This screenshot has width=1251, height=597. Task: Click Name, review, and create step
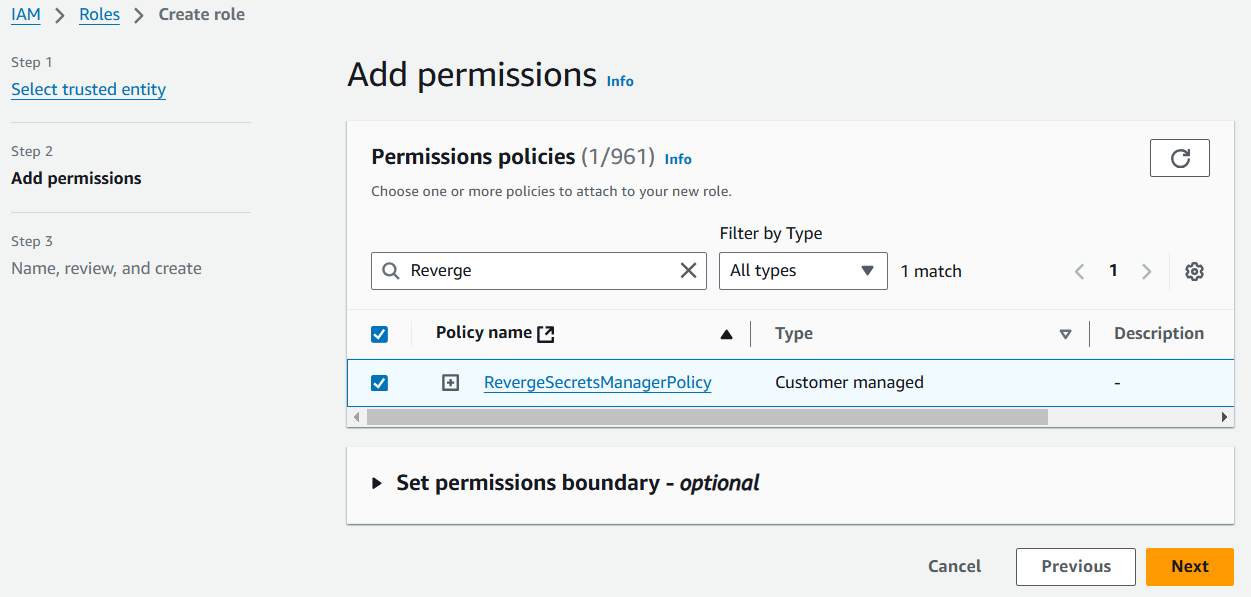pyautogui.click(x=106, y=269)
